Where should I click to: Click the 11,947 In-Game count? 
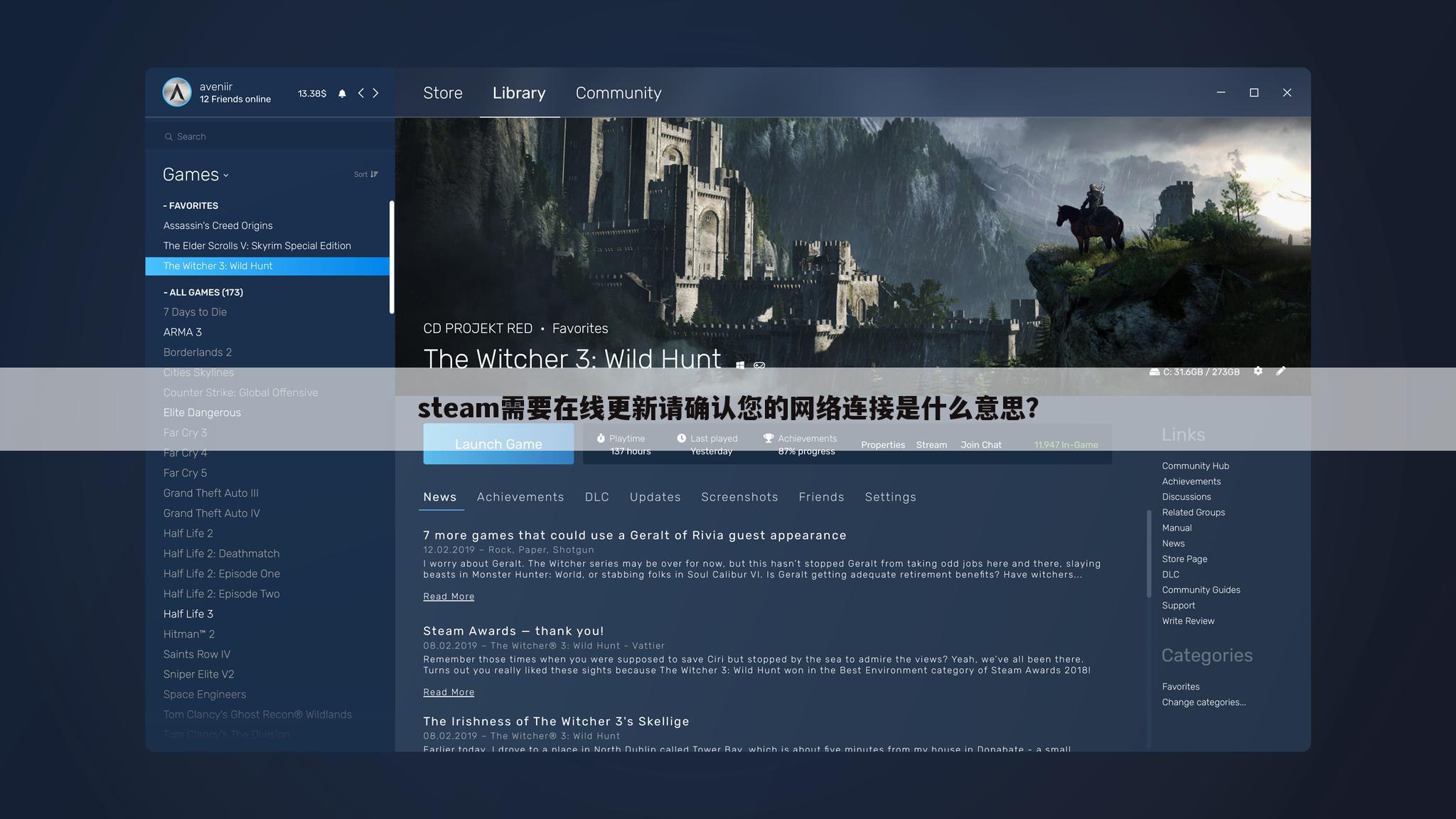coord(1066,445)
